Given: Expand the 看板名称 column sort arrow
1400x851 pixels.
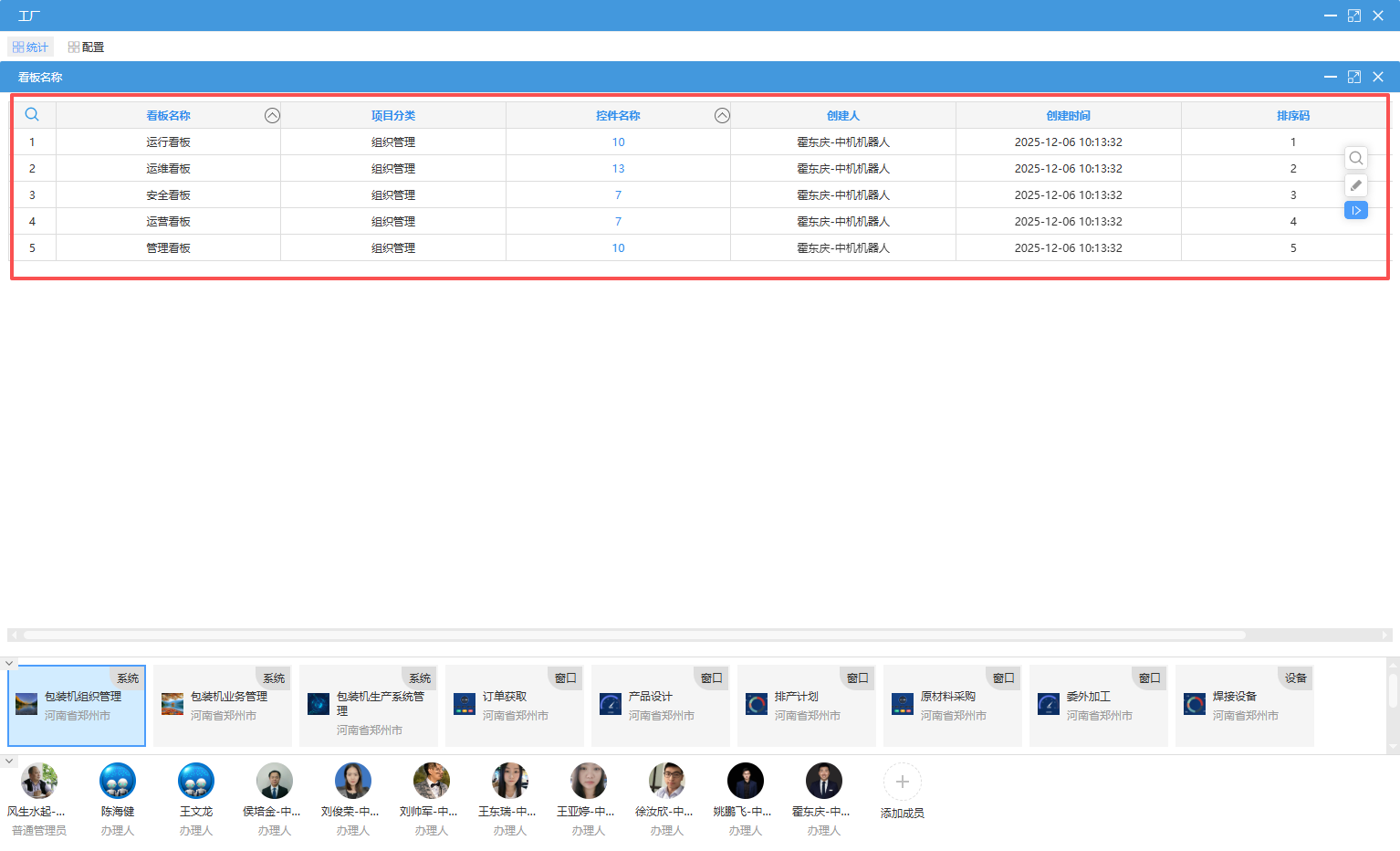Looking at the screenshot, I should pos(272,115).
